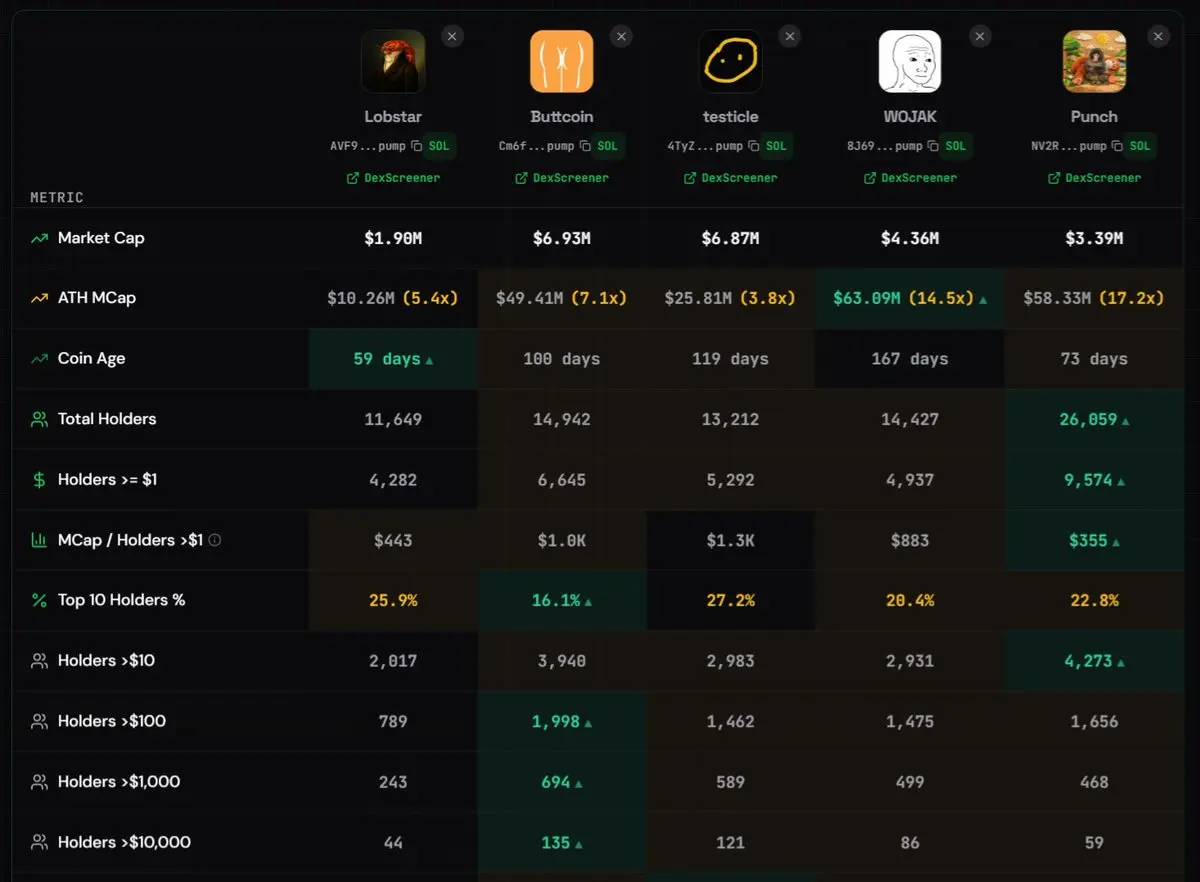Open DexScreener link for testicle
Viewport: 1200px width, 882px height.
click(x=730, y=178)
